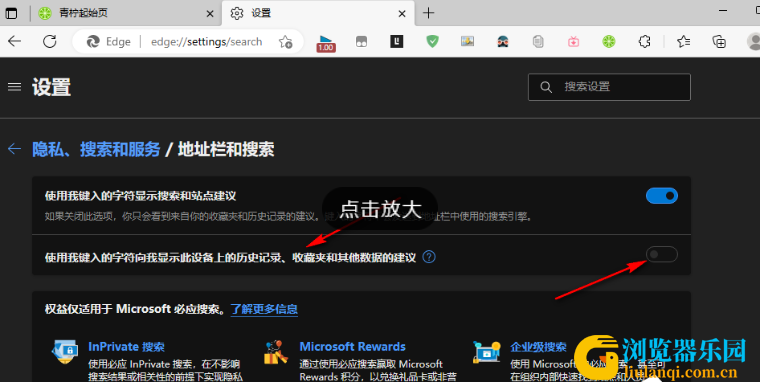Click the 搜索设置 search box

pos(609,87)
